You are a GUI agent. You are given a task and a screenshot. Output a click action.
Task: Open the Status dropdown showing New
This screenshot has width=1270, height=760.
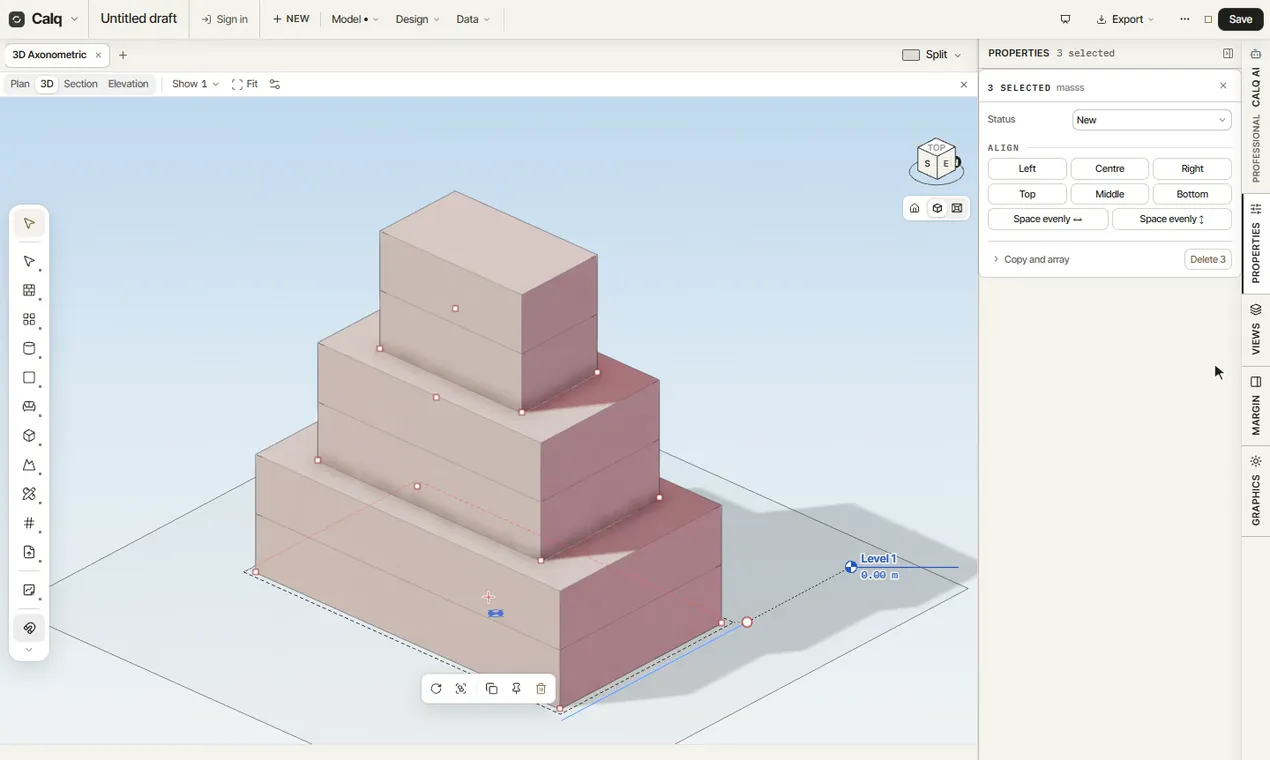coord(1151,120)
